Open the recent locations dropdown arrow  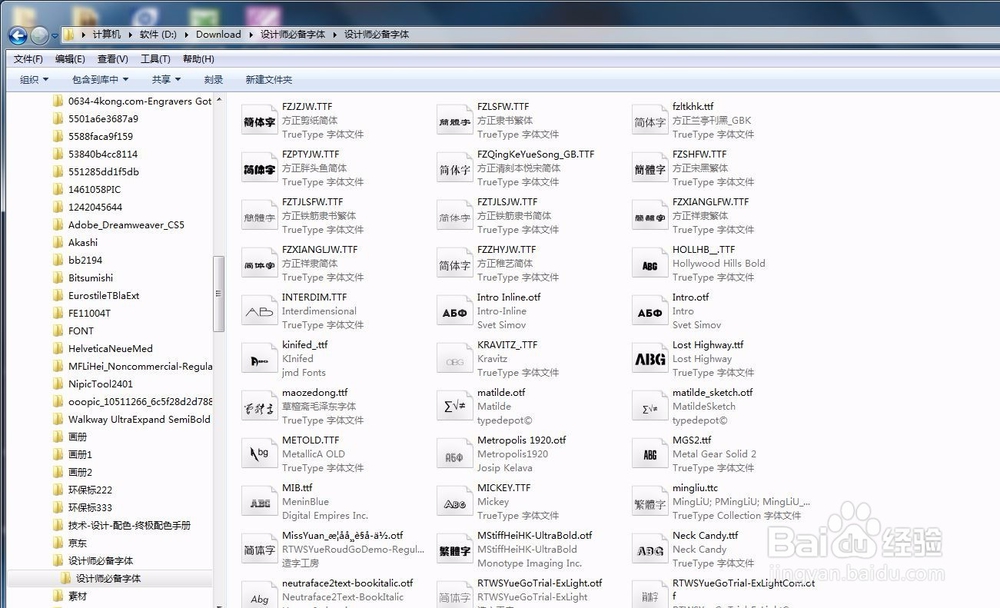55,36
